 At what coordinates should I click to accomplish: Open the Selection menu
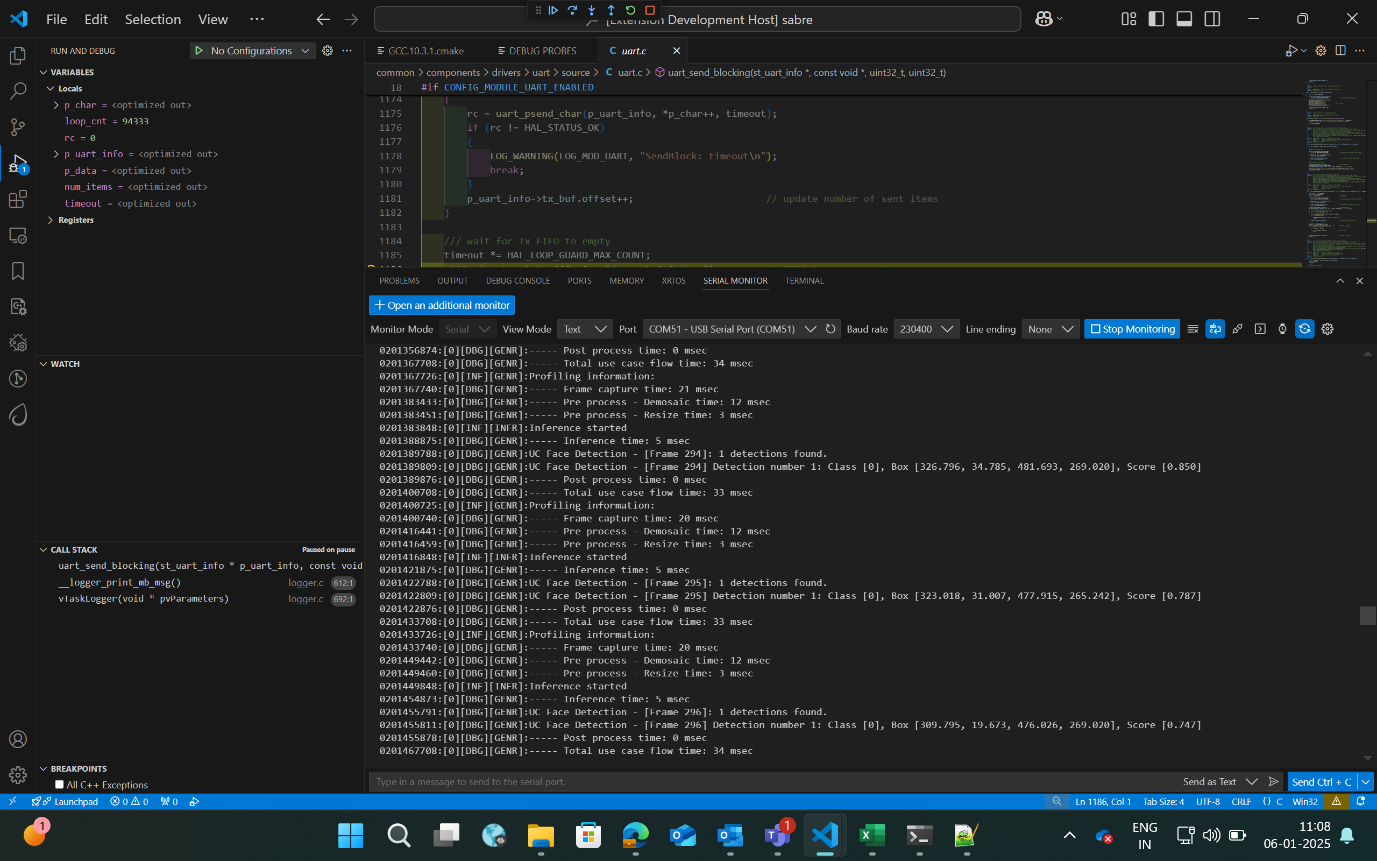152,18
